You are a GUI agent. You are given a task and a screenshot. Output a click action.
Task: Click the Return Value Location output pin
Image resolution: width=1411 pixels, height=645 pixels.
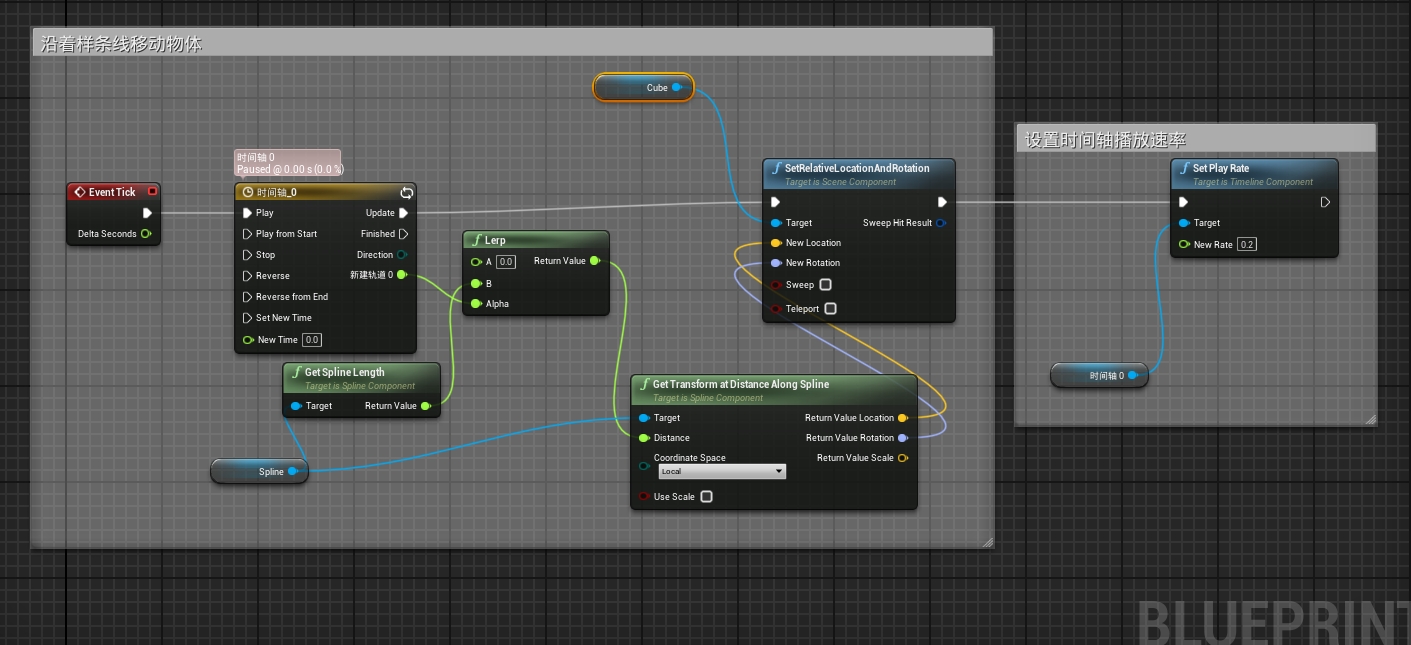(903, 418)
